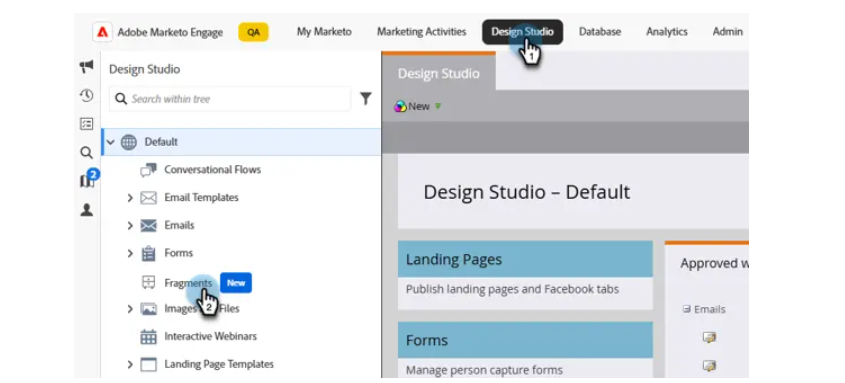Viewport: 845px width, 383px height.
Task: Open Marketing Activities in top navigation
Action: coord(421,32)
